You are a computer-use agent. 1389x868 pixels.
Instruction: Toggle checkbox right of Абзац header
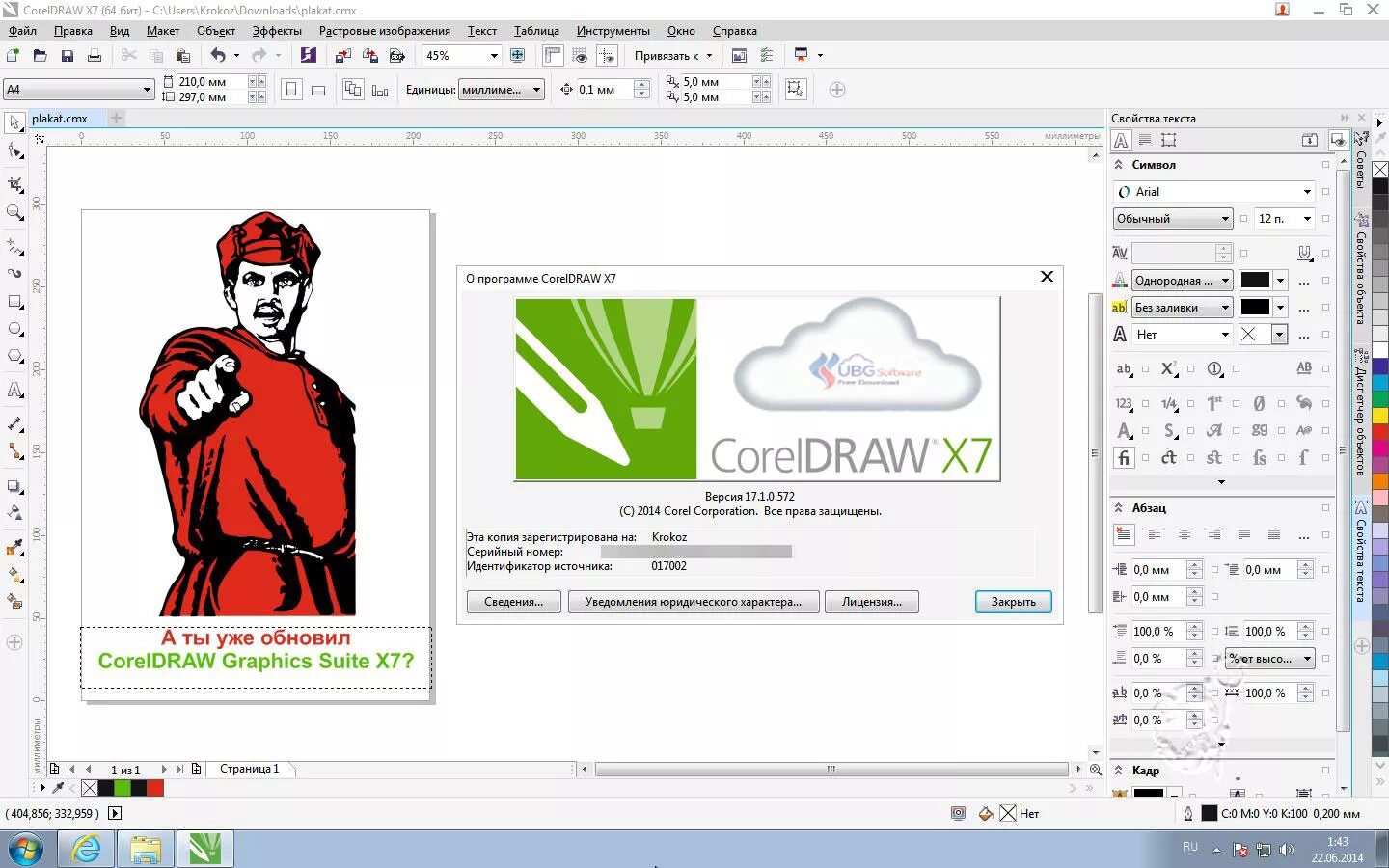pyautogui.click(x=1325, y=508)
